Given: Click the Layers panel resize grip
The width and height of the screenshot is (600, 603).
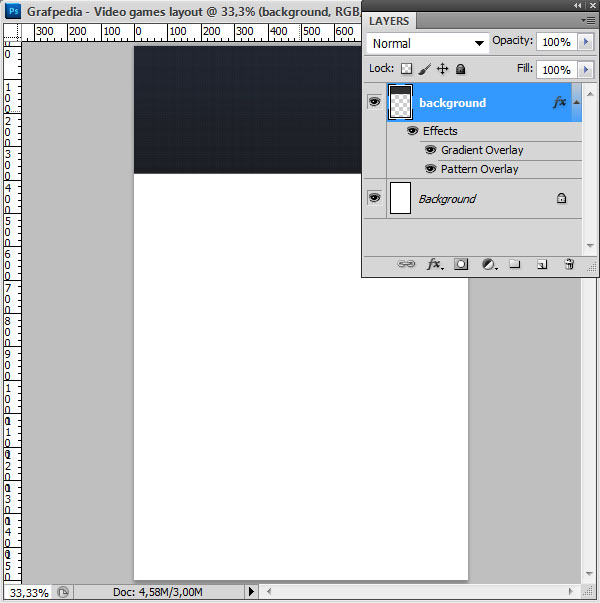Looking at the screenshot, I should pos(592,267).
